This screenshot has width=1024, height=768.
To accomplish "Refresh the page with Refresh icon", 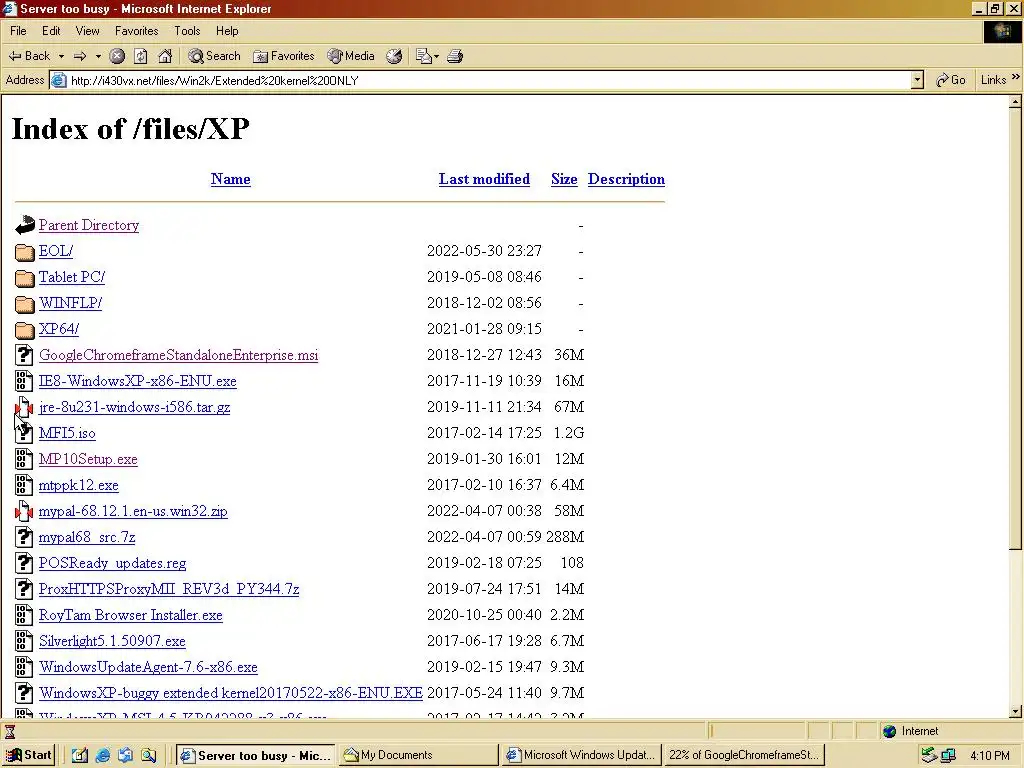I will 140,56.
